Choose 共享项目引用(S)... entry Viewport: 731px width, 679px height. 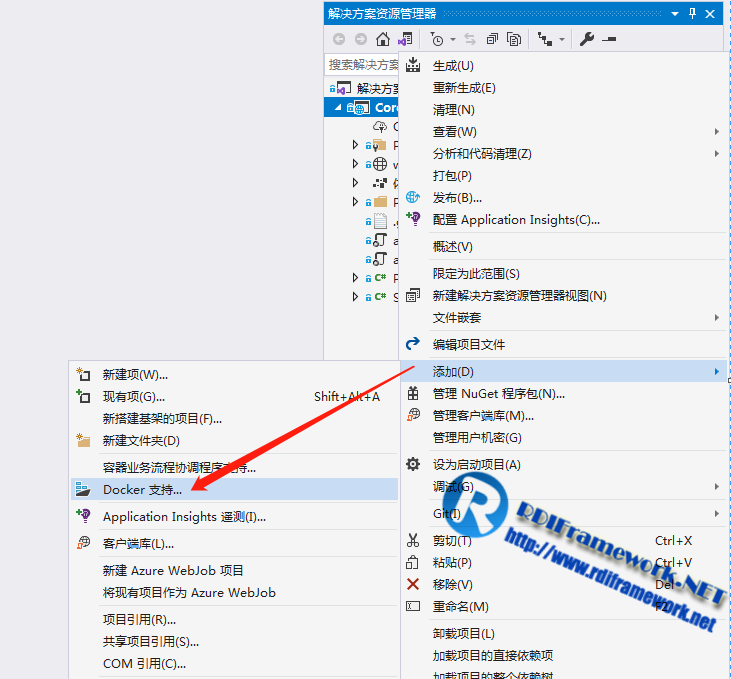point(234,642)
